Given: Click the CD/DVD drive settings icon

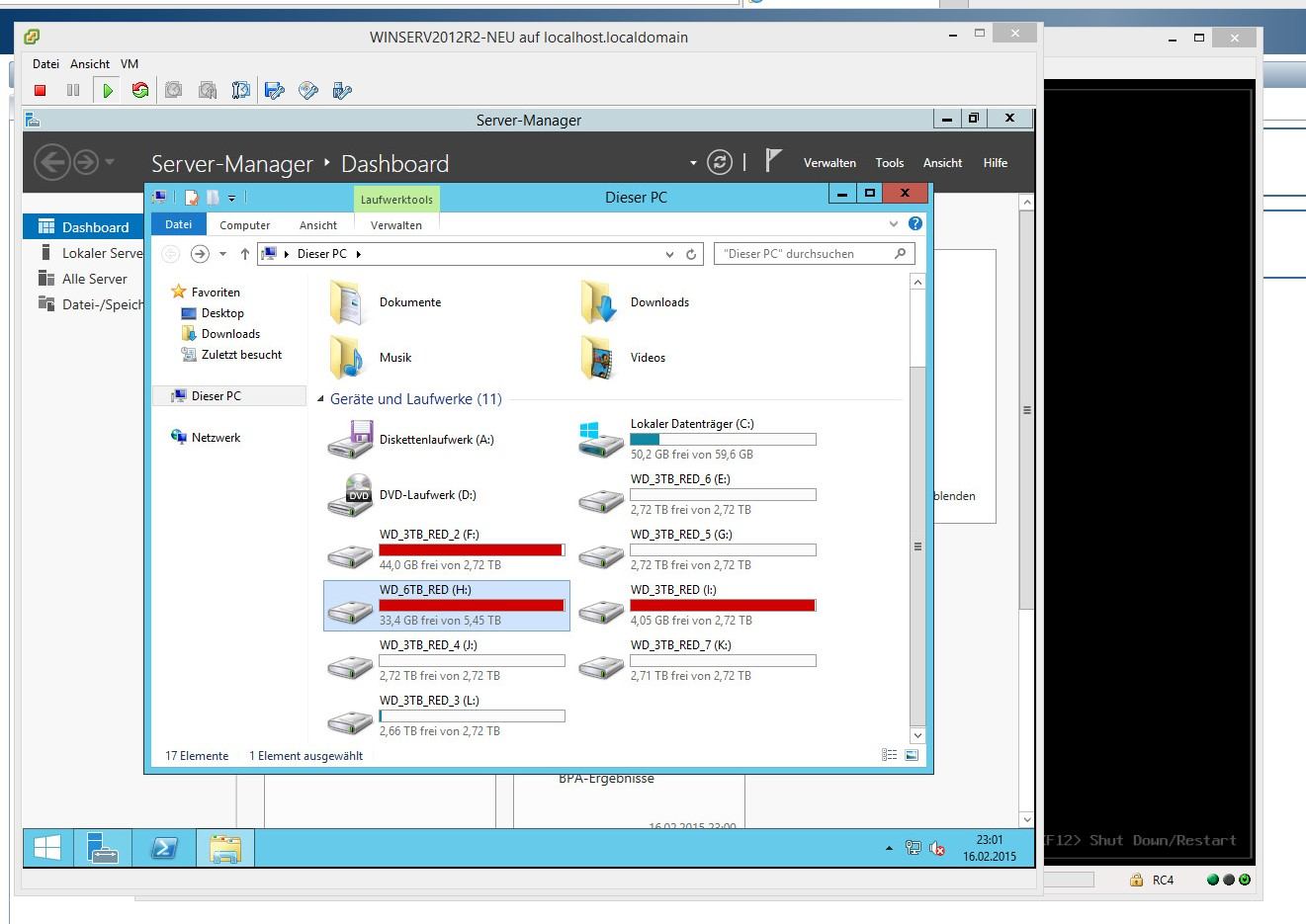Looking at the screenshot, I should point(308,91).
